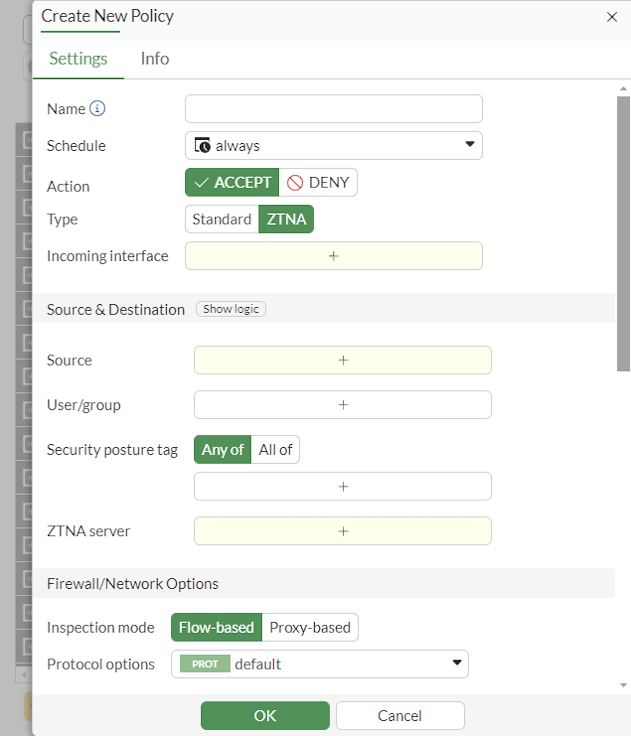The width and height of the screenshot is (631, 736).
Task: Choose All of for Security posture tag
Action: click(x=275, y=450)
